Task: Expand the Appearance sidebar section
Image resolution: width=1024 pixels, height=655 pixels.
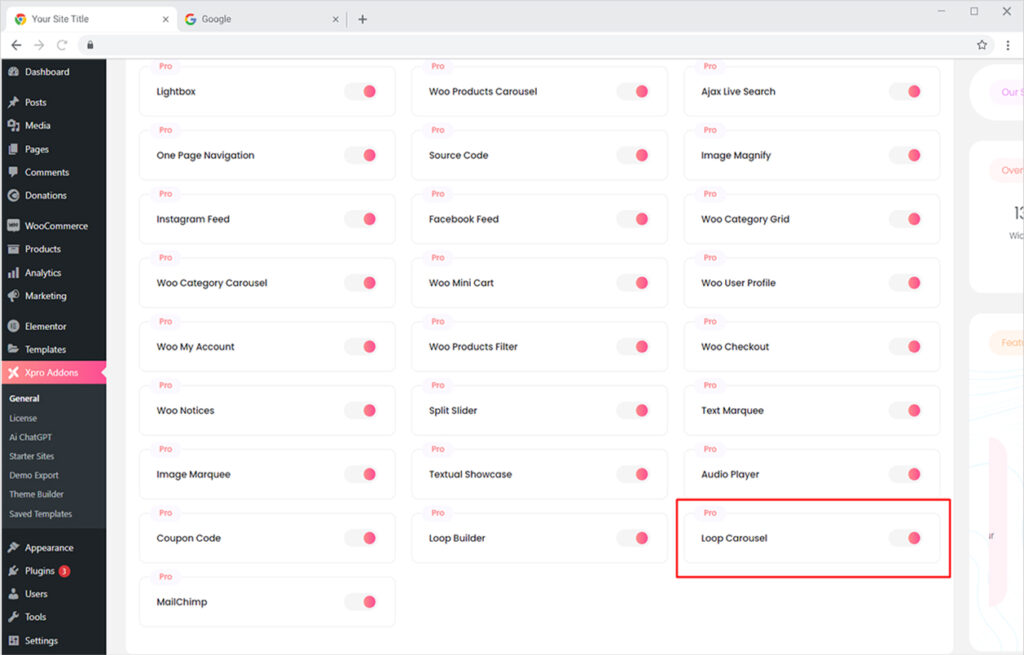Action: point(50,547)
